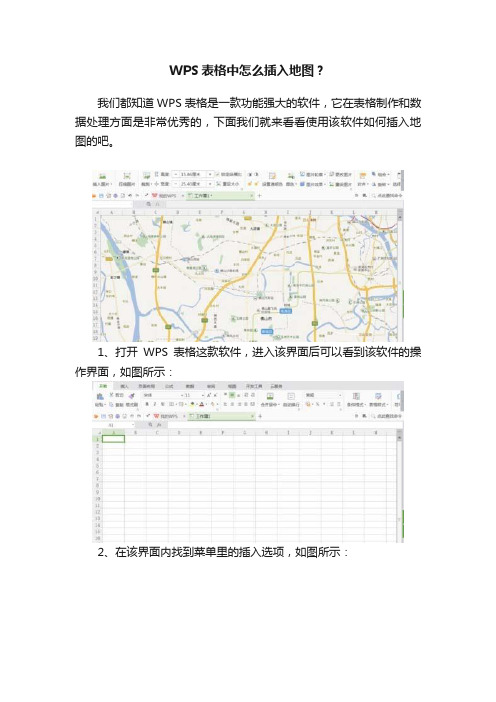Click Change Picture button in map screenshot

tap(340, 174)
